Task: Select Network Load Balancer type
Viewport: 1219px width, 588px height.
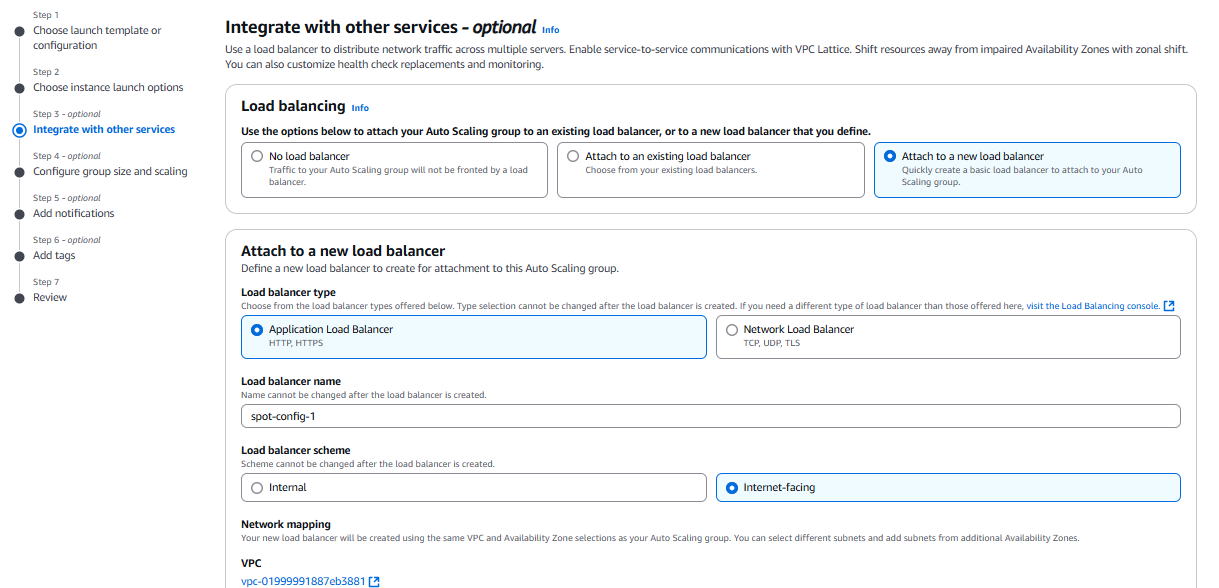Action: 733,330
